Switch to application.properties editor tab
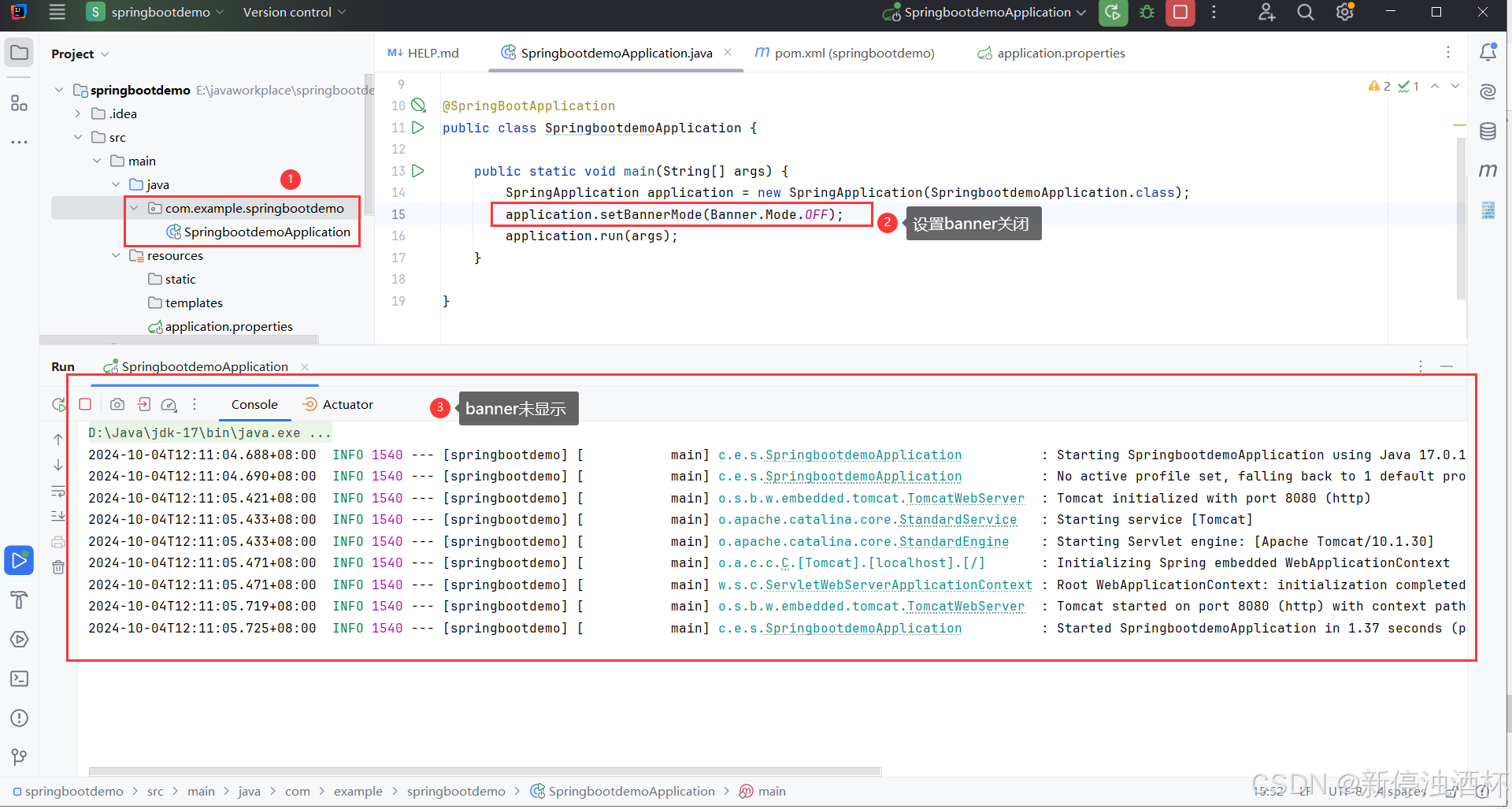1512x809 pixels. click(1051, 53)
